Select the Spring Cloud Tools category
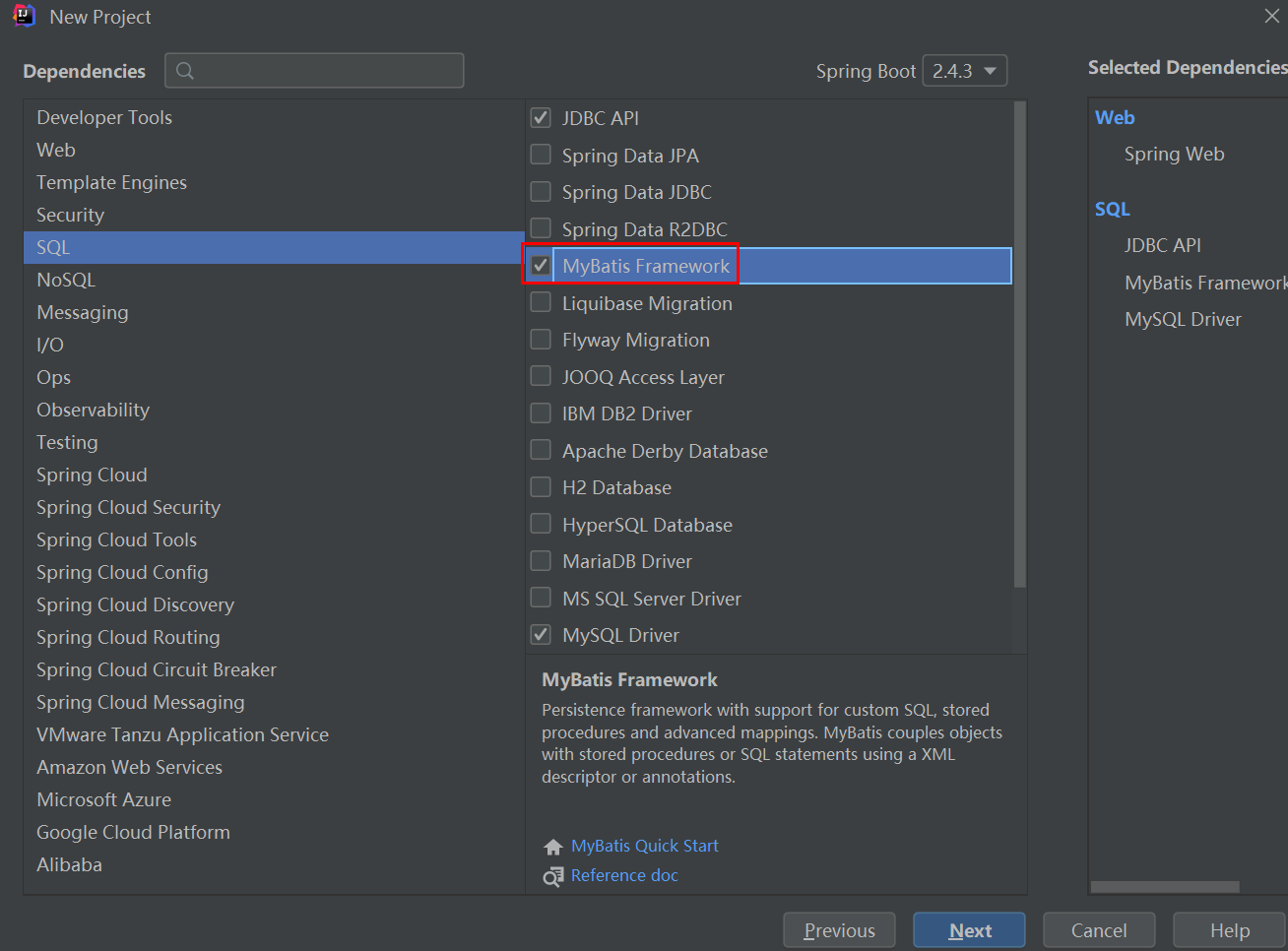The width and height of the screenshot is (1288, 951). click(274, 539)
